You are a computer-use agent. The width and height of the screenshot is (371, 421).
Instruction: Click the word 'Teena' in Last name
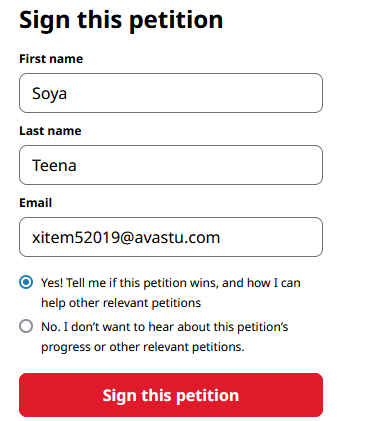54,165
